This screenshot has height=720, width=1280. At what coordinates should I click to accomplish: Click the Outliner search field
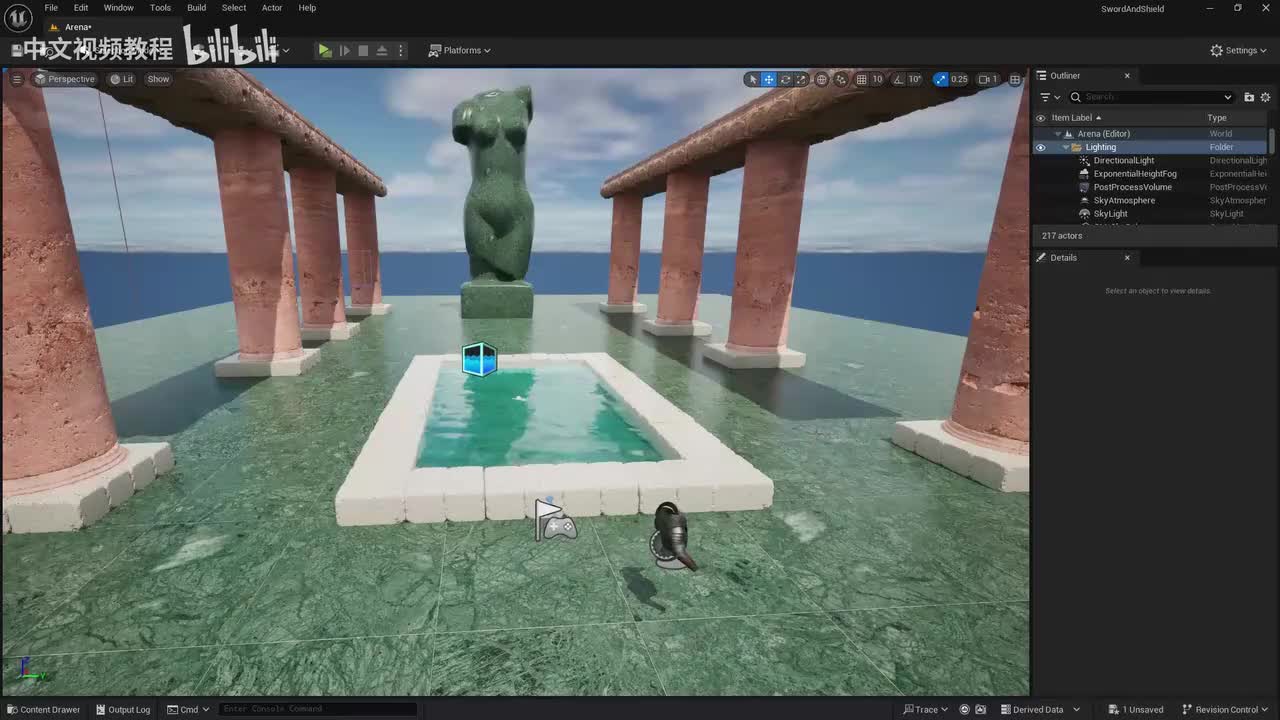[x=1152, y=97]
